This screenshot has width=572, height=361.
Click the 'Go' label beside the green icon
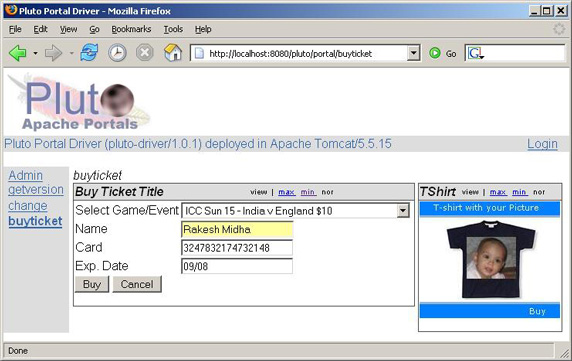[451, 54]
